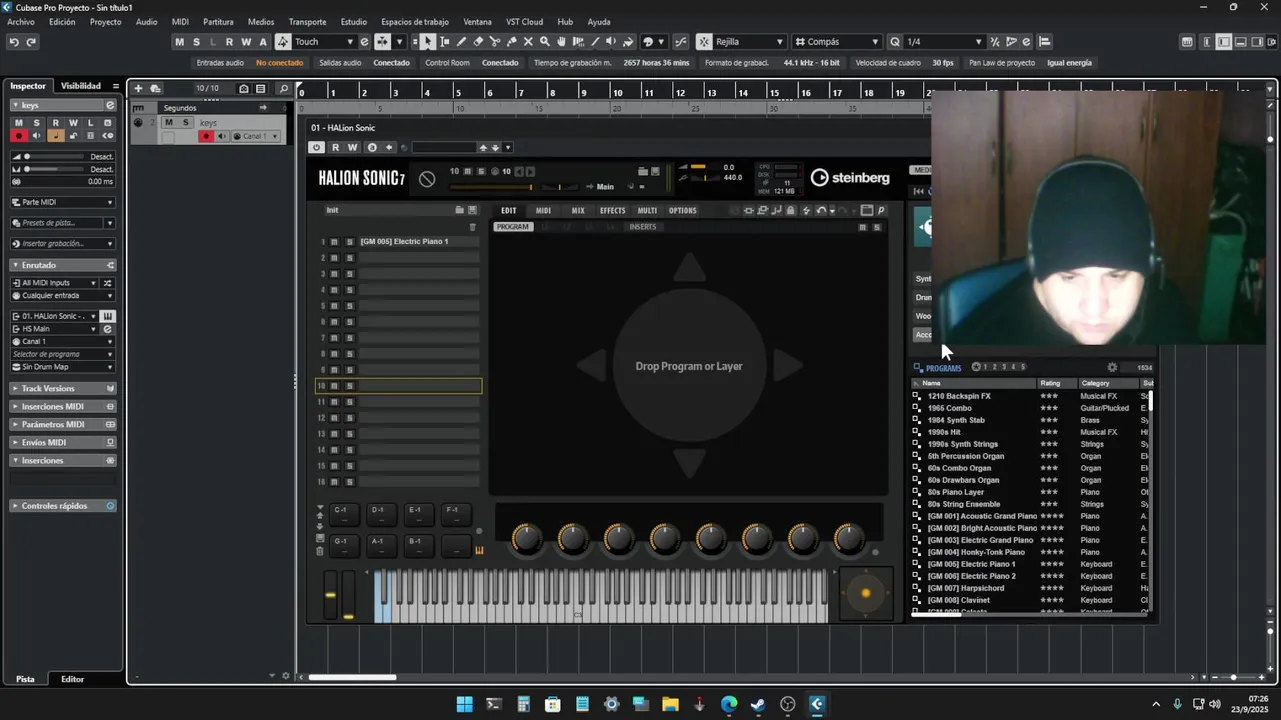Delete program with the slot rack trash icon

point(473,227)
